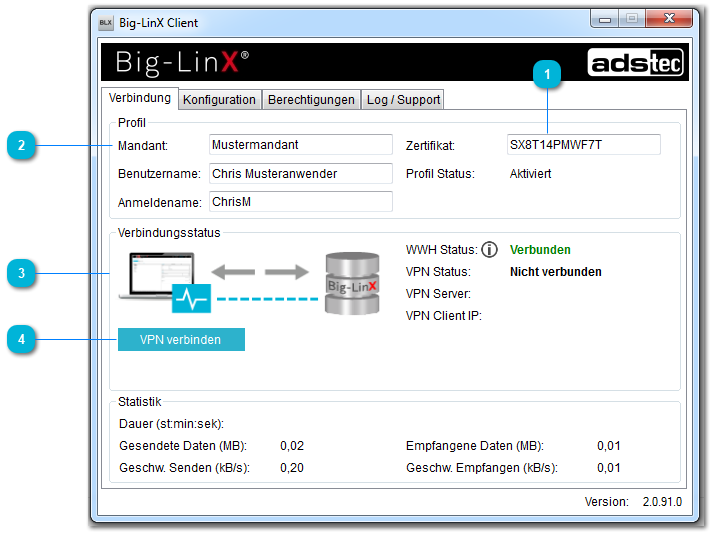713x535 pixels.
Task: Click the laptop client image
Action: (x=157, y=276)
